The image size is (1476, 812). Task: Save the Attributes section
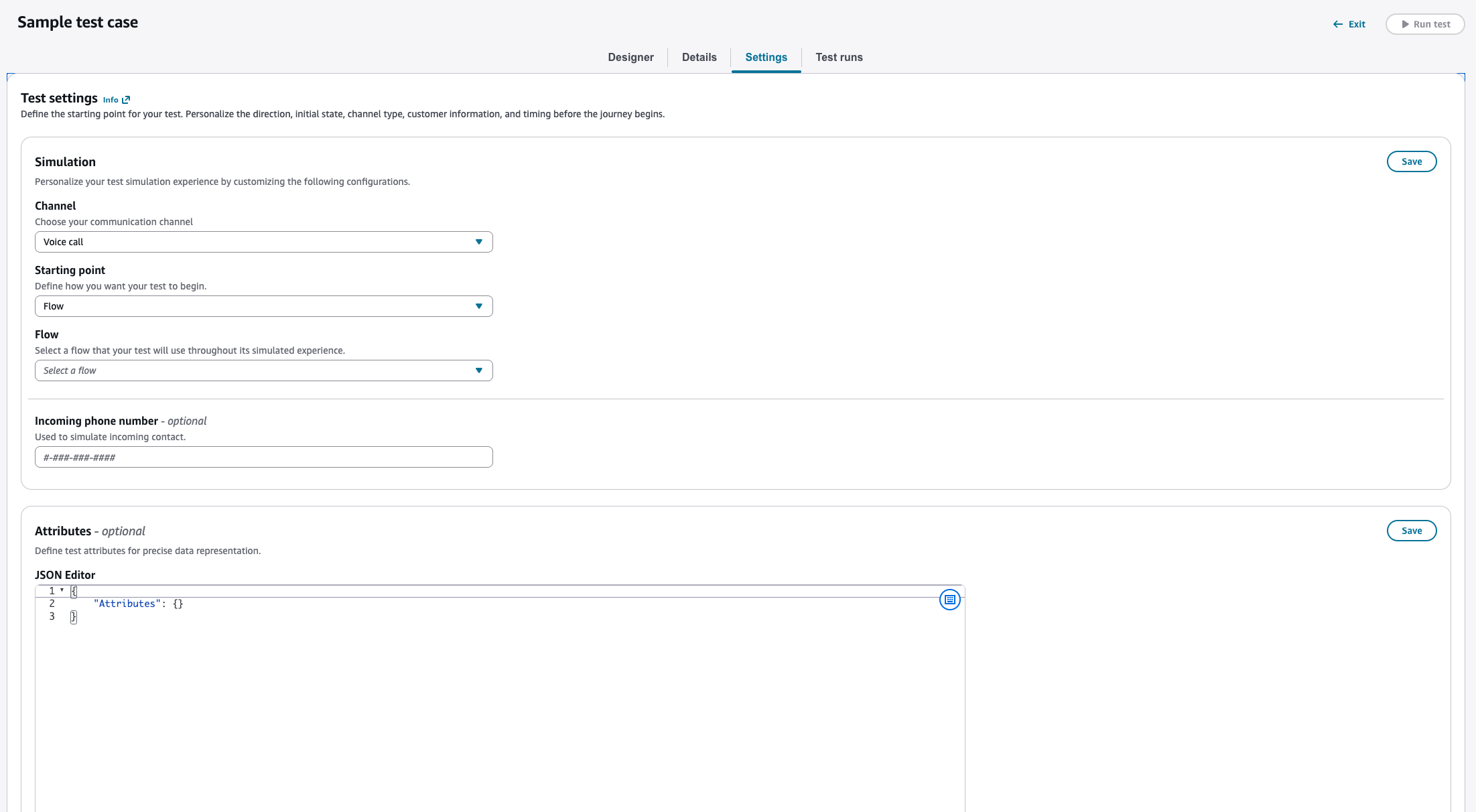[1411, 531]
